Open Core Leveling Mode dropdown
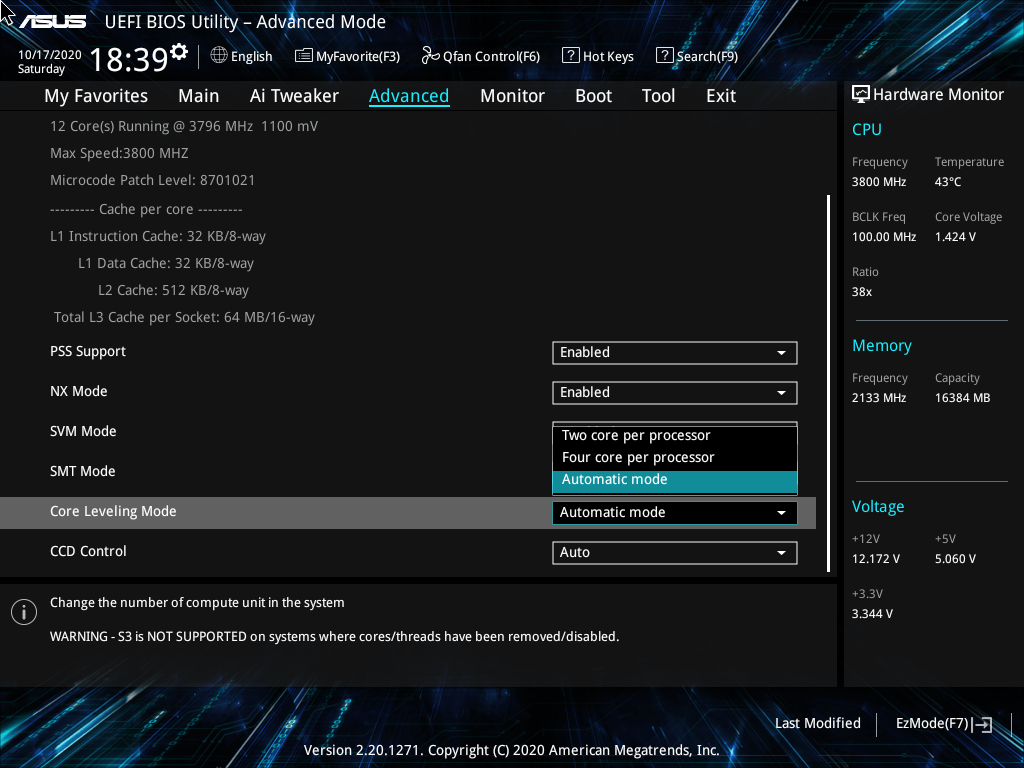The image size is (1024, 768). click(675, 513)
